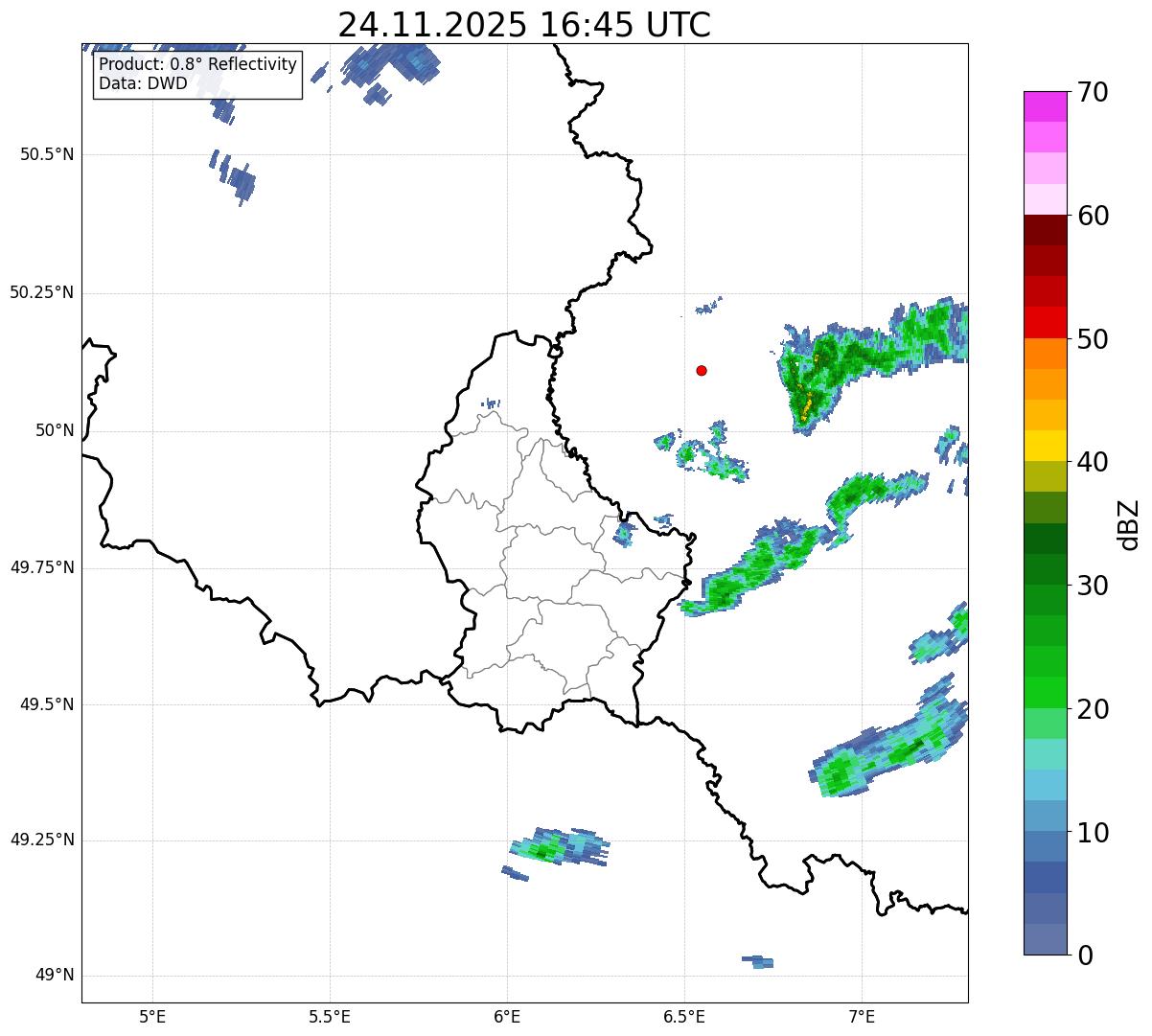
Task: Click the 49°N latitude label
Action: 55,976
